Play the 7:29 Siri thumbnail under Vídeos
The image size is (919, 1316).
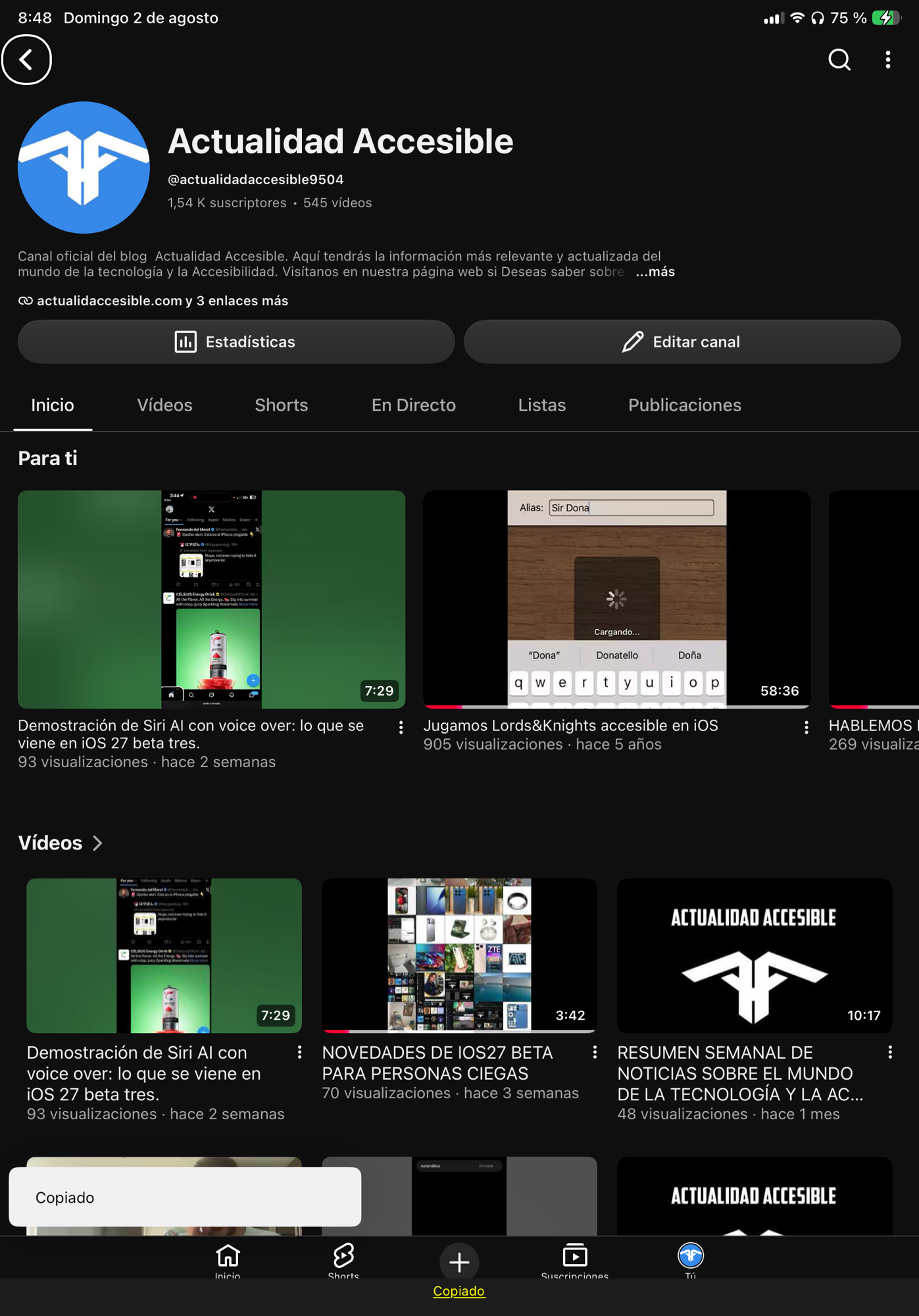point(164,955)
